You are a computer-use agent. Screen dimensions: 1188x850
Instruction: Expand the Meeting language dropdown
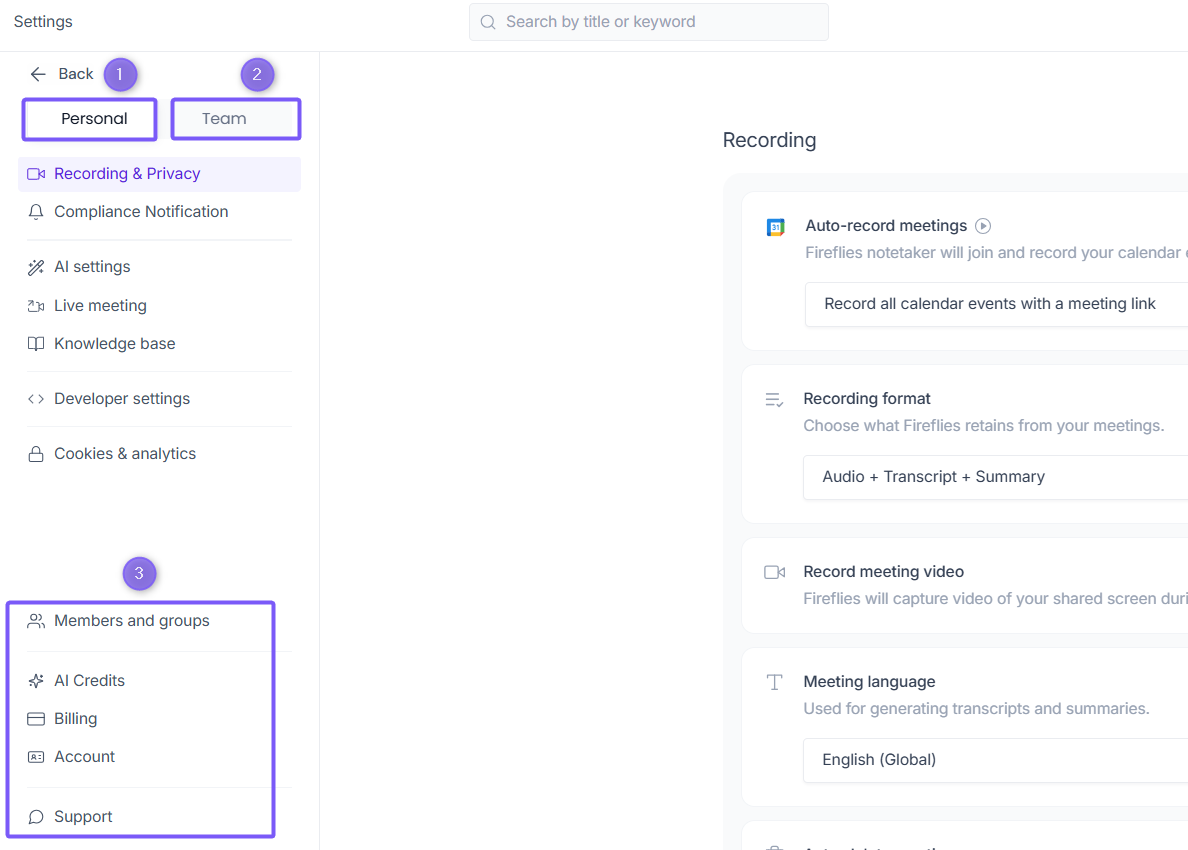click(996, 760)
